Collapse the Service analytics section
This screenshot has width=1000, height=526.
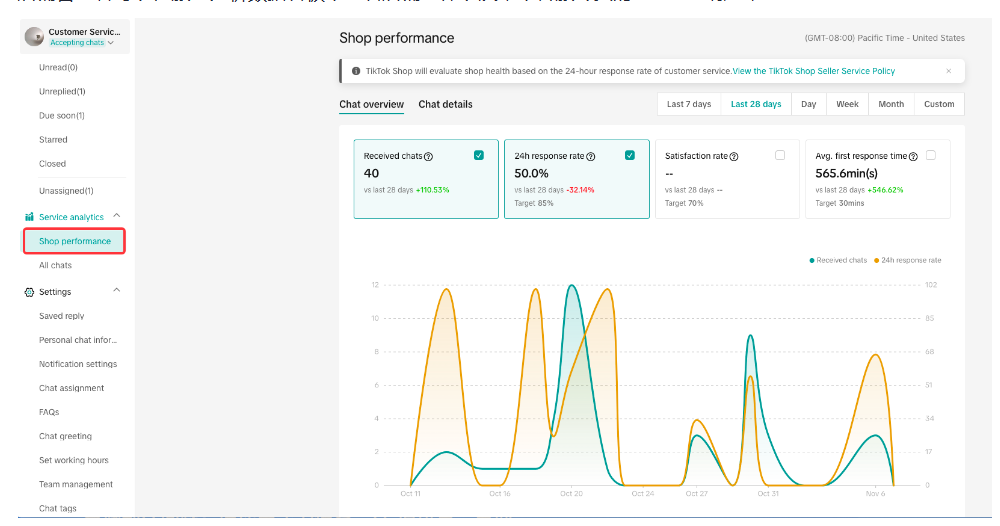click(x=116, y=216)
